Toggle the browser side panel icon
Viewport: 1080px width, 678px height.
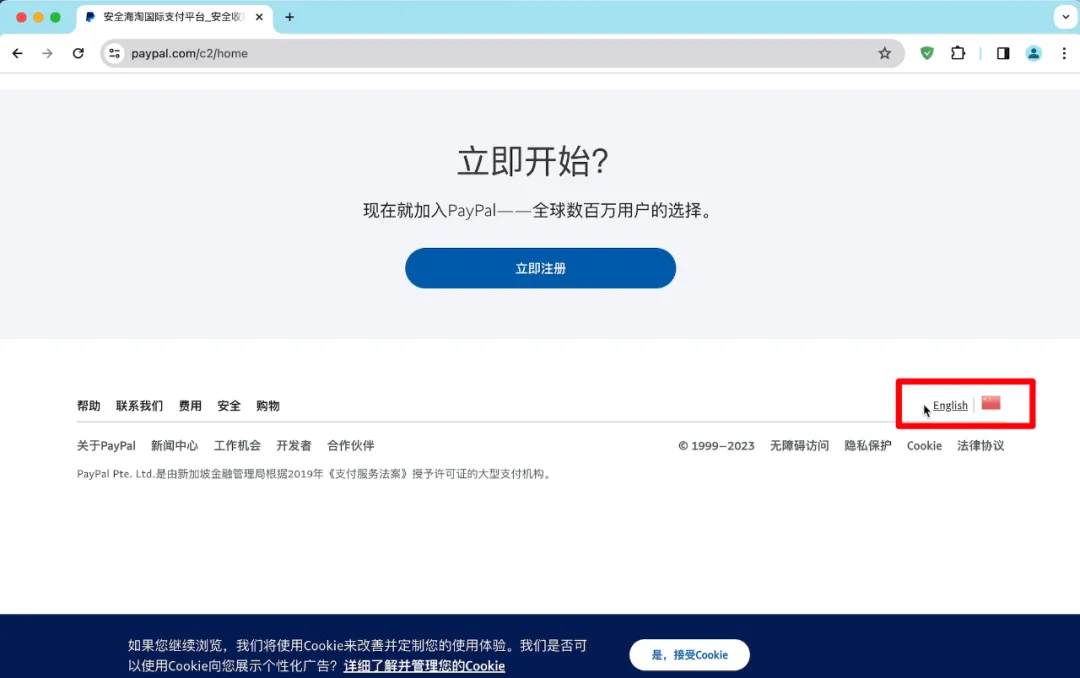click(x=1003, y=53)
